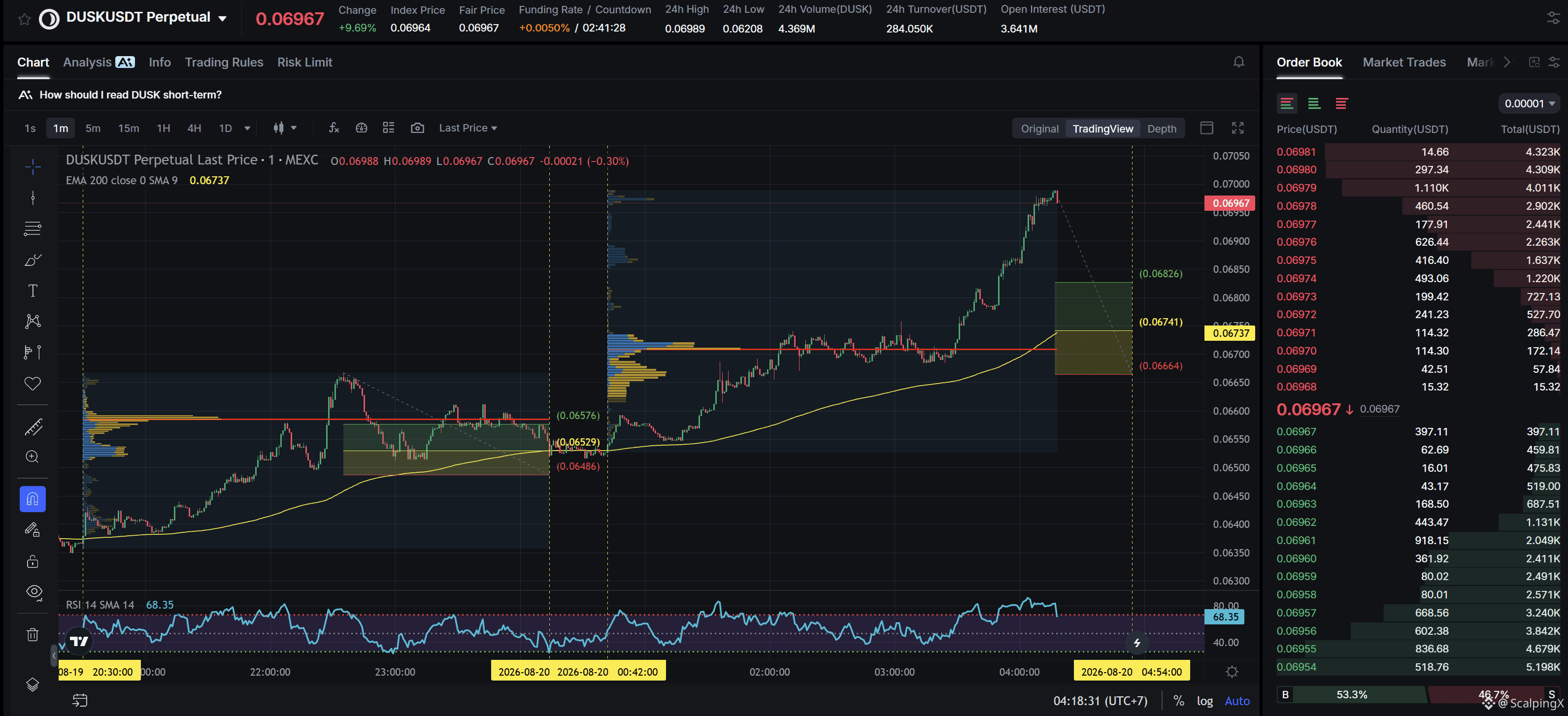Open the Last Price dropdown
The height and width of the screenshot is (716, 1568).
click(x=467, y=128)
